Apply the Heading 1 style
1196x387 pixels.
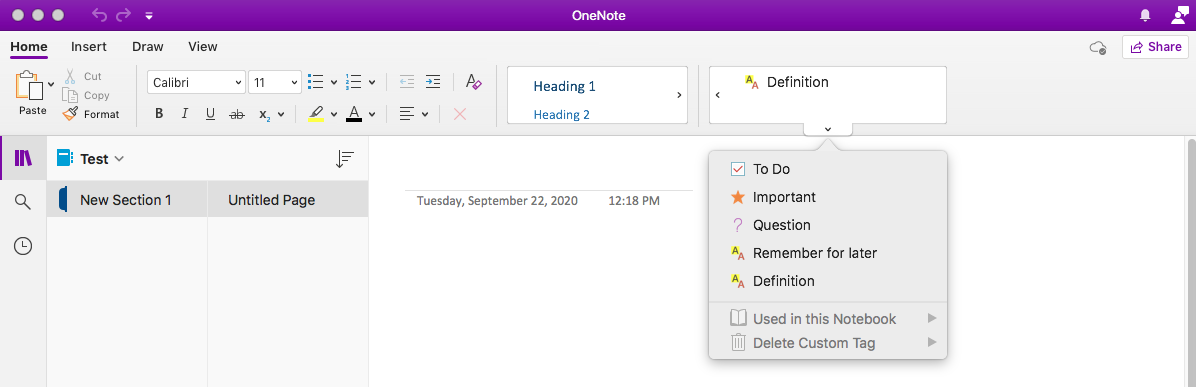tap(564, 86)
